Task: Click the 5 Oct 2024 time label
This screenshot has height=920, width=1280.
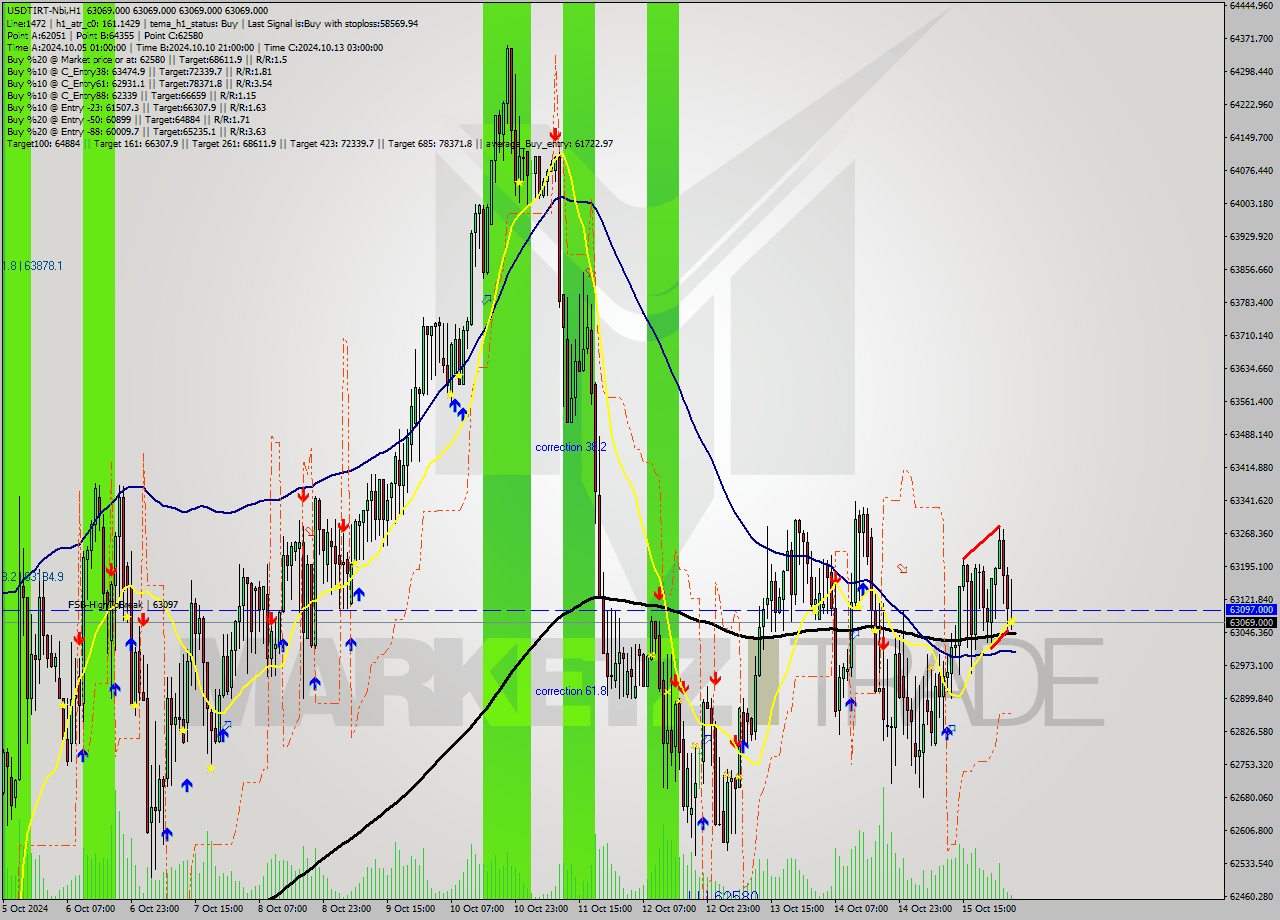Action: click(x=24, y=909)
